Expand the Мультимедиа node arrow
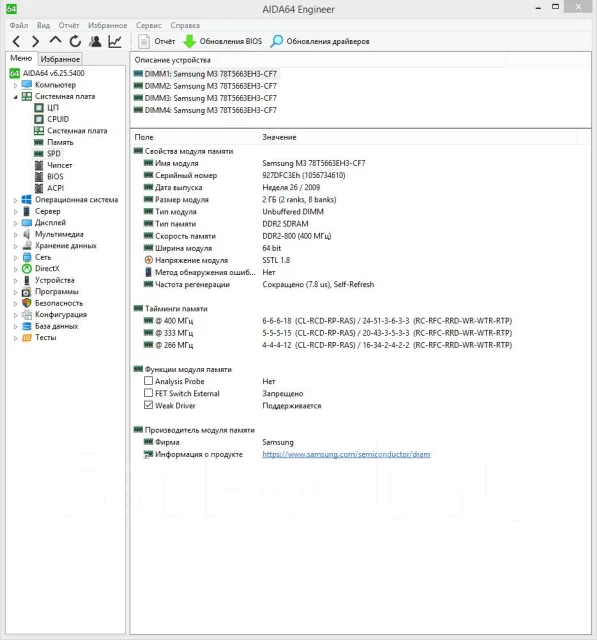This screenshot has height=640, width=597. (x=16, y=234)
